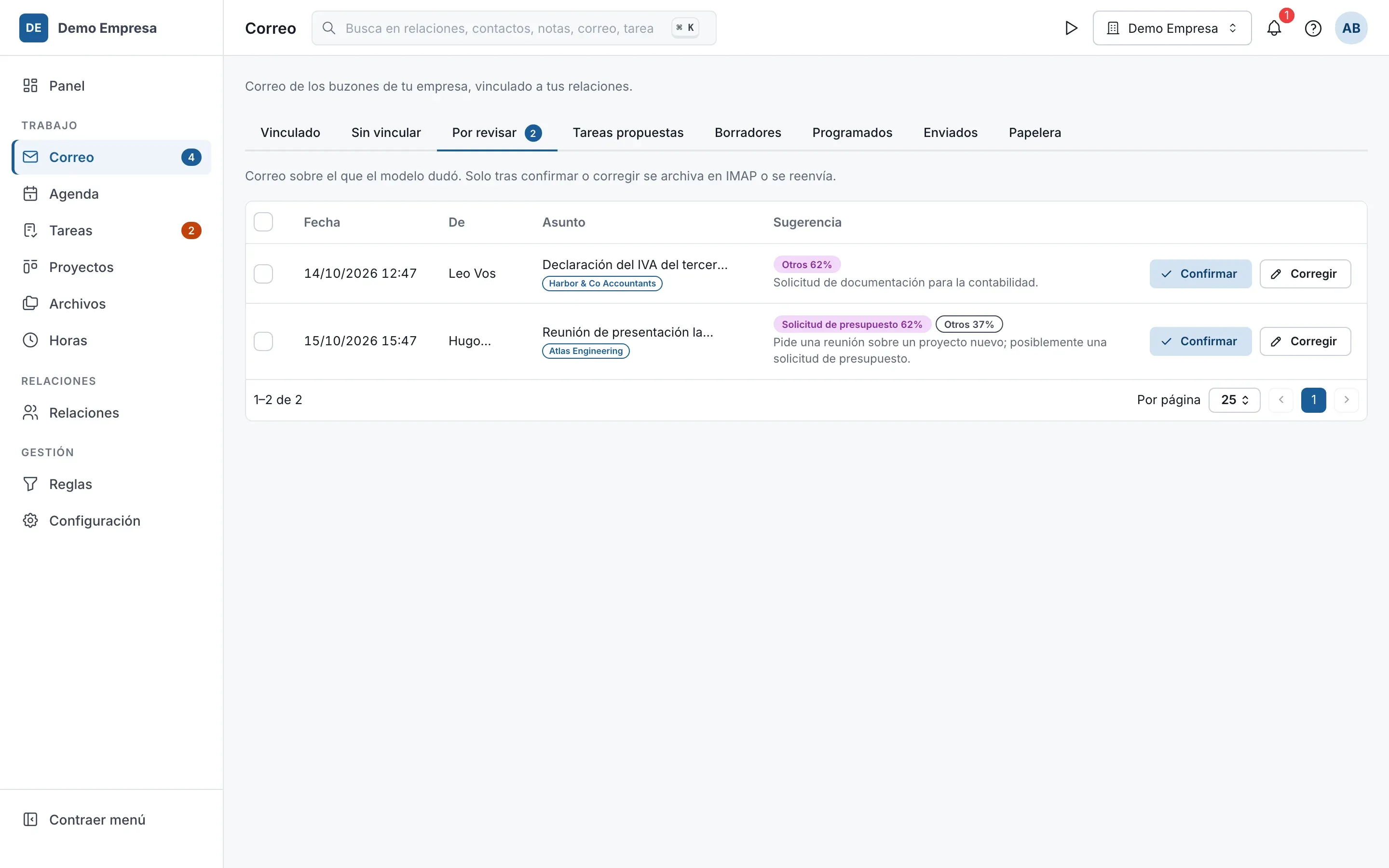Viewport: 1389px width, 868px height.
Task: Check the Hugo email row checkbox
Action: (x=263, y=341)
